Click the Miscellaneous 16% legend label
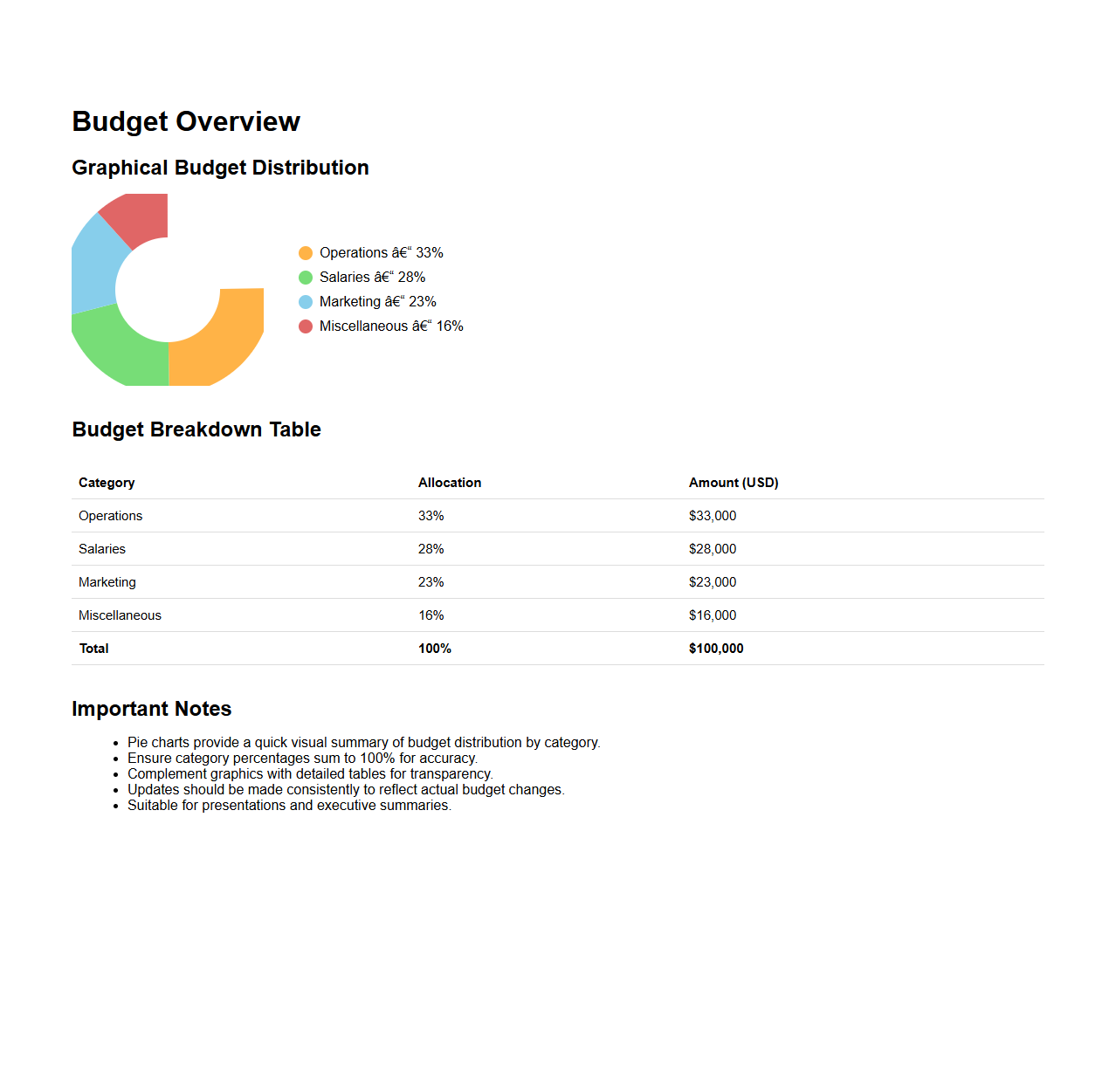 [391, 326]
